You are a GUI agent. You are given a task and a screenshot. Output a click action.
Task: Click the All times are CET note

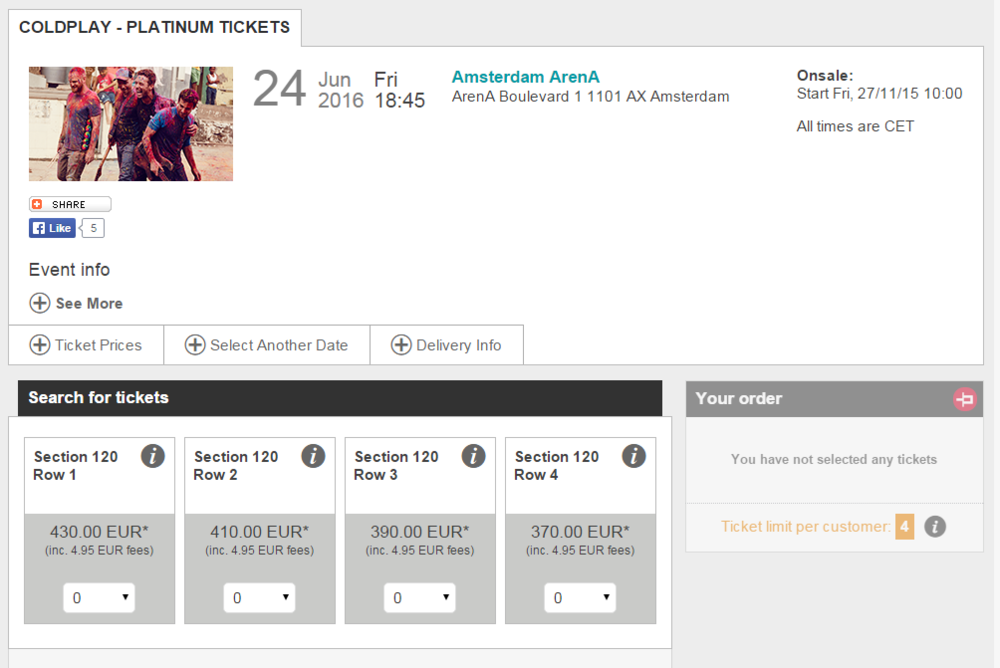click(x=855, y=126)
